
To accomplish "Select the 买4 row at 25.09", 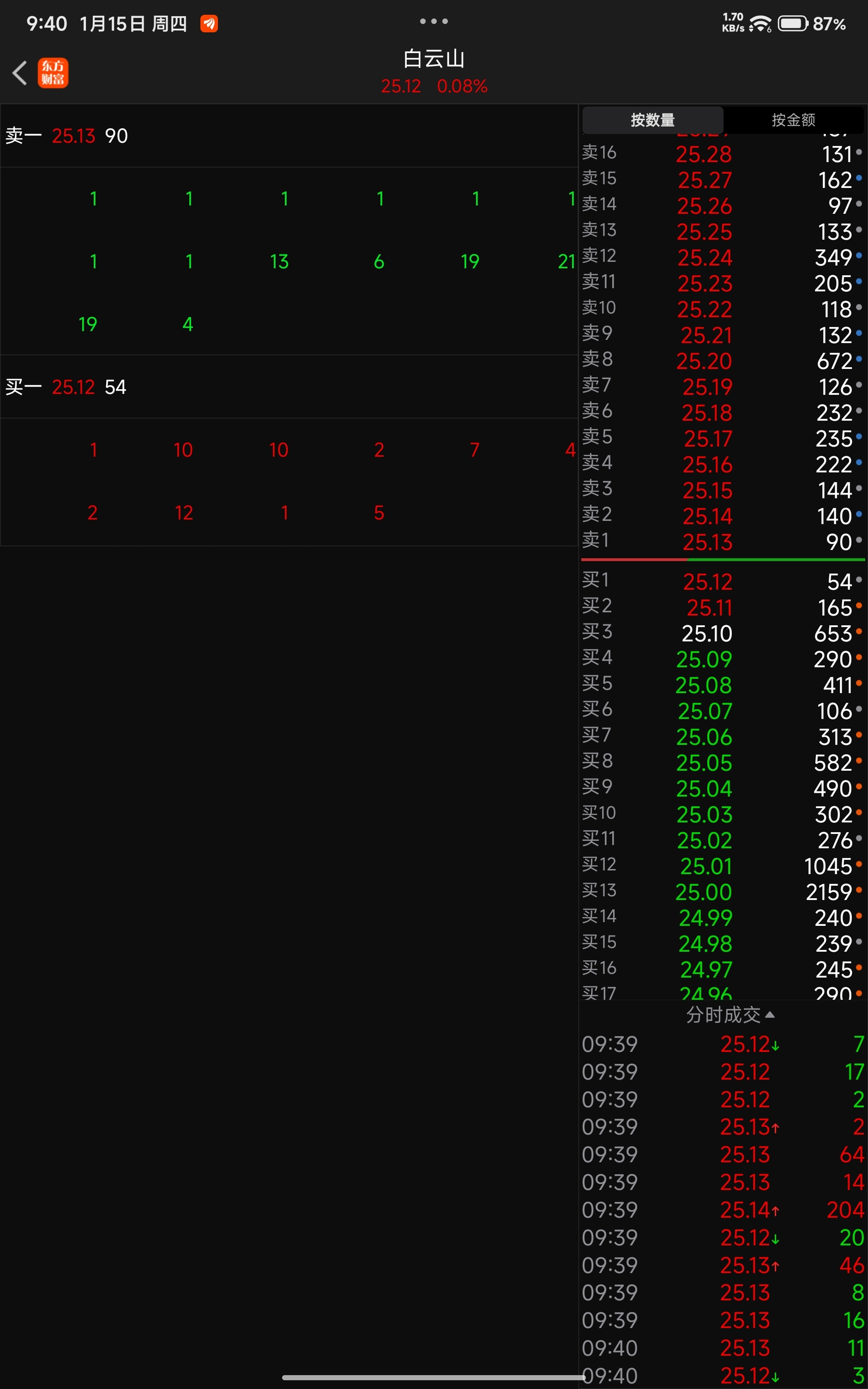I will (723, 659).
